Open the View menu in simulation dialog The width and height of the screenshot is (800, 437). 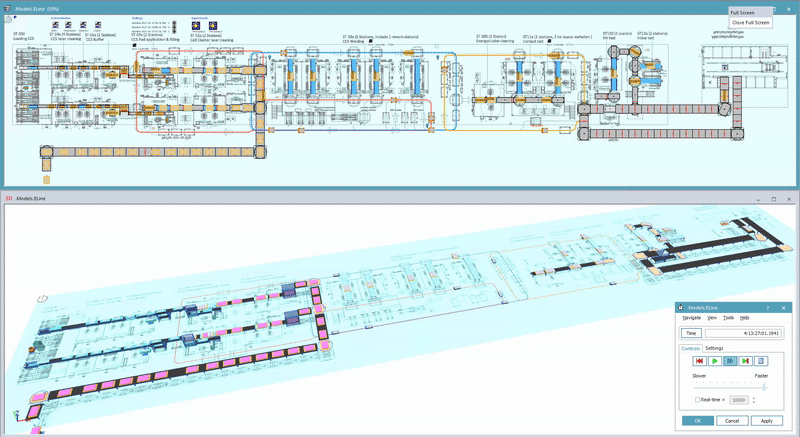click(711, 317)
